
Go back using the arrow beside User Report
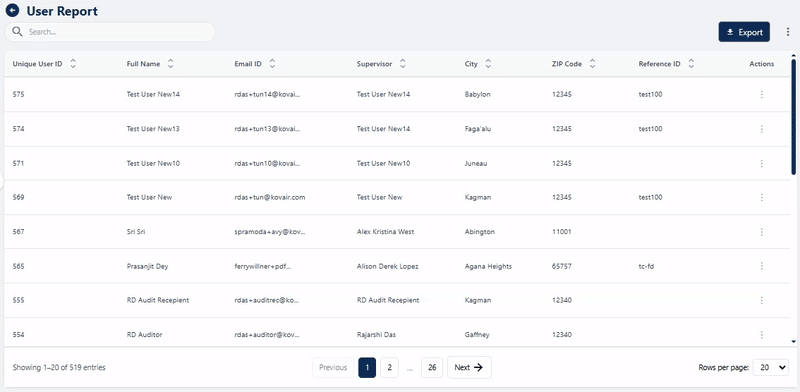pos(12,10)
